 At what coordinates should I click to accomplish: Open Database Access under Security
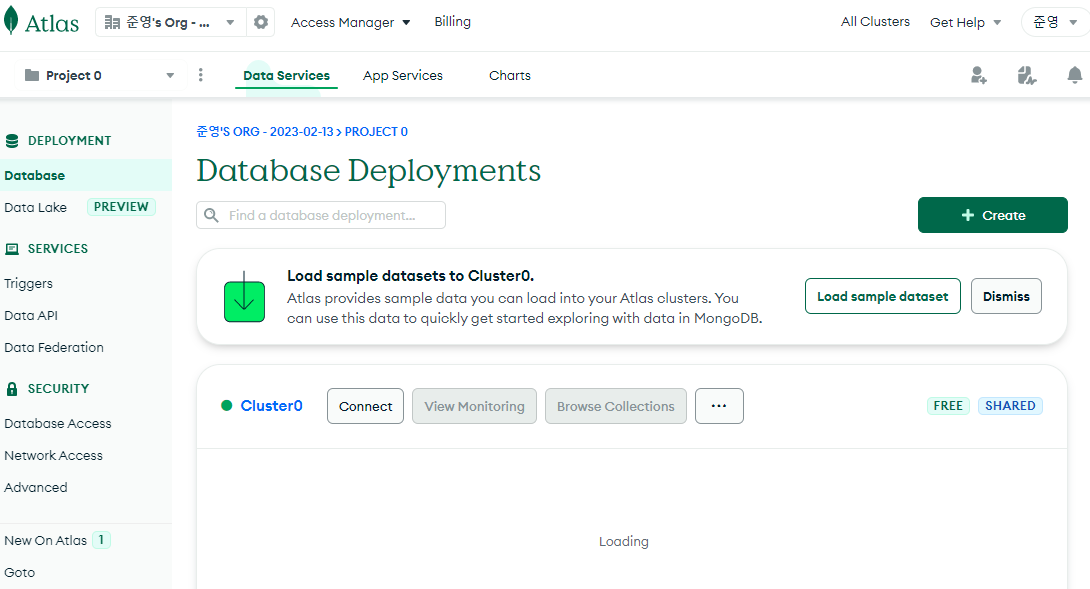[x=58, y=423]
